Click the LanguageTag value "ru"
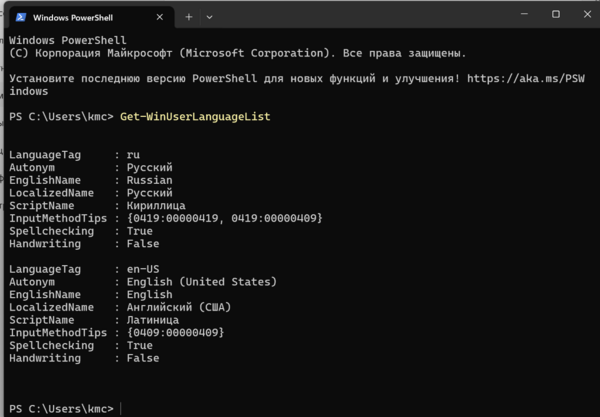The height and width of the screenshot is (417, 600). click(x=132, y=155)
